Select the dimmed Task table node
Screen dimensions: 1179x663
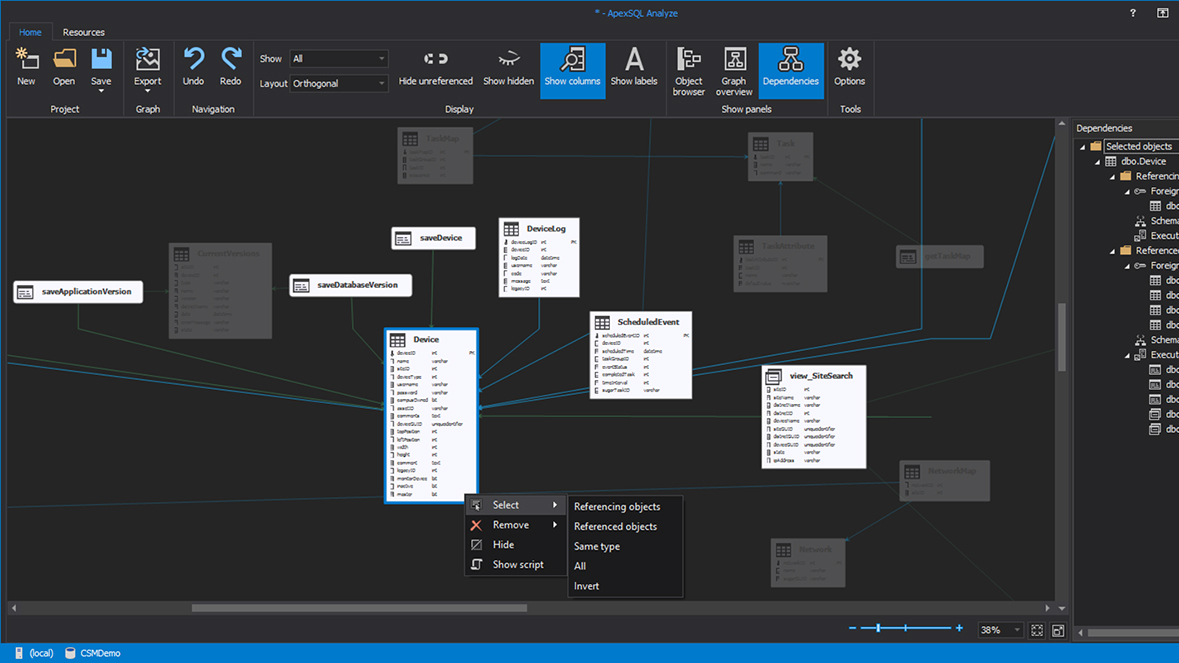click(780, 156)
